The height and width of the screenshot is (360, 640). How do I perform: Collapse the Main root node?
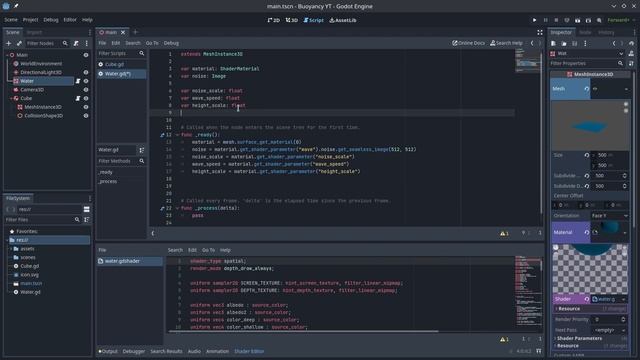(7, 55)
